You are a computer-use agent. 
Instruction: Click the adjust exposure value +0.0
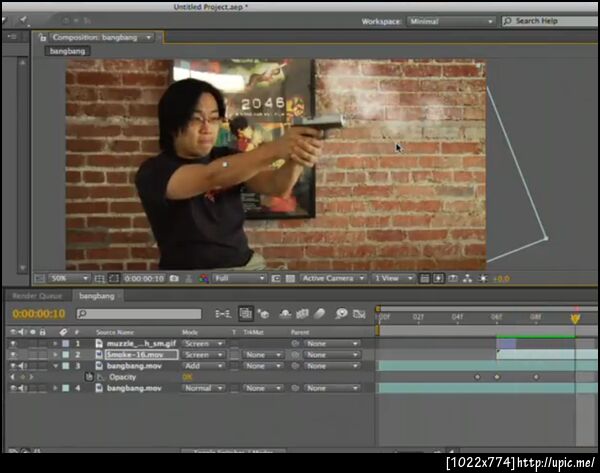501,279
